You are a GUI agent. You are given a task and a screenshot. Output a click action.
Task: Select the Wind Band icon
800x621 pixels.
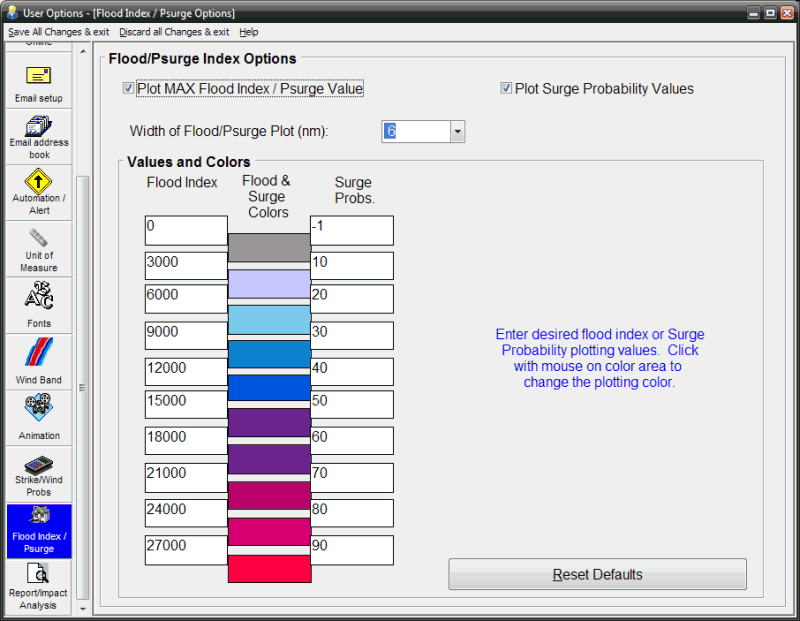(x=38, y=353)
